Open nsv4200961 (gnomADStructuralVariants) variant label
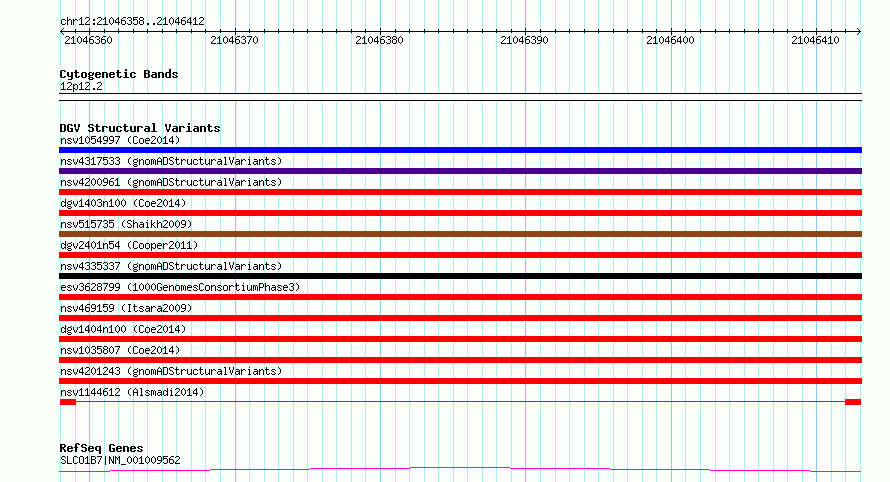The width and height of the screenshot is (890, 482). (171, 182)
